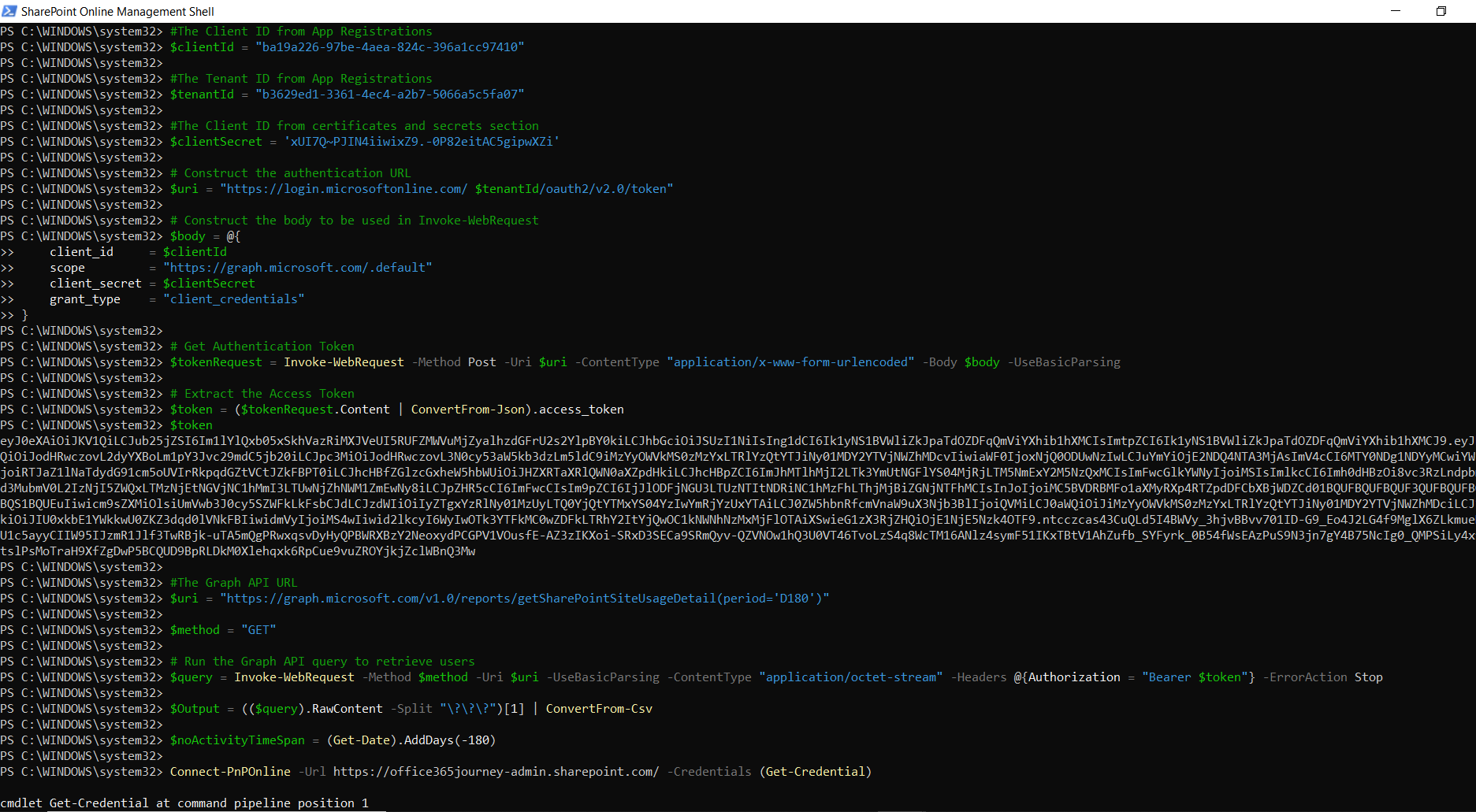Click the comment about Invoke-WebRequest body

(355, 221)
